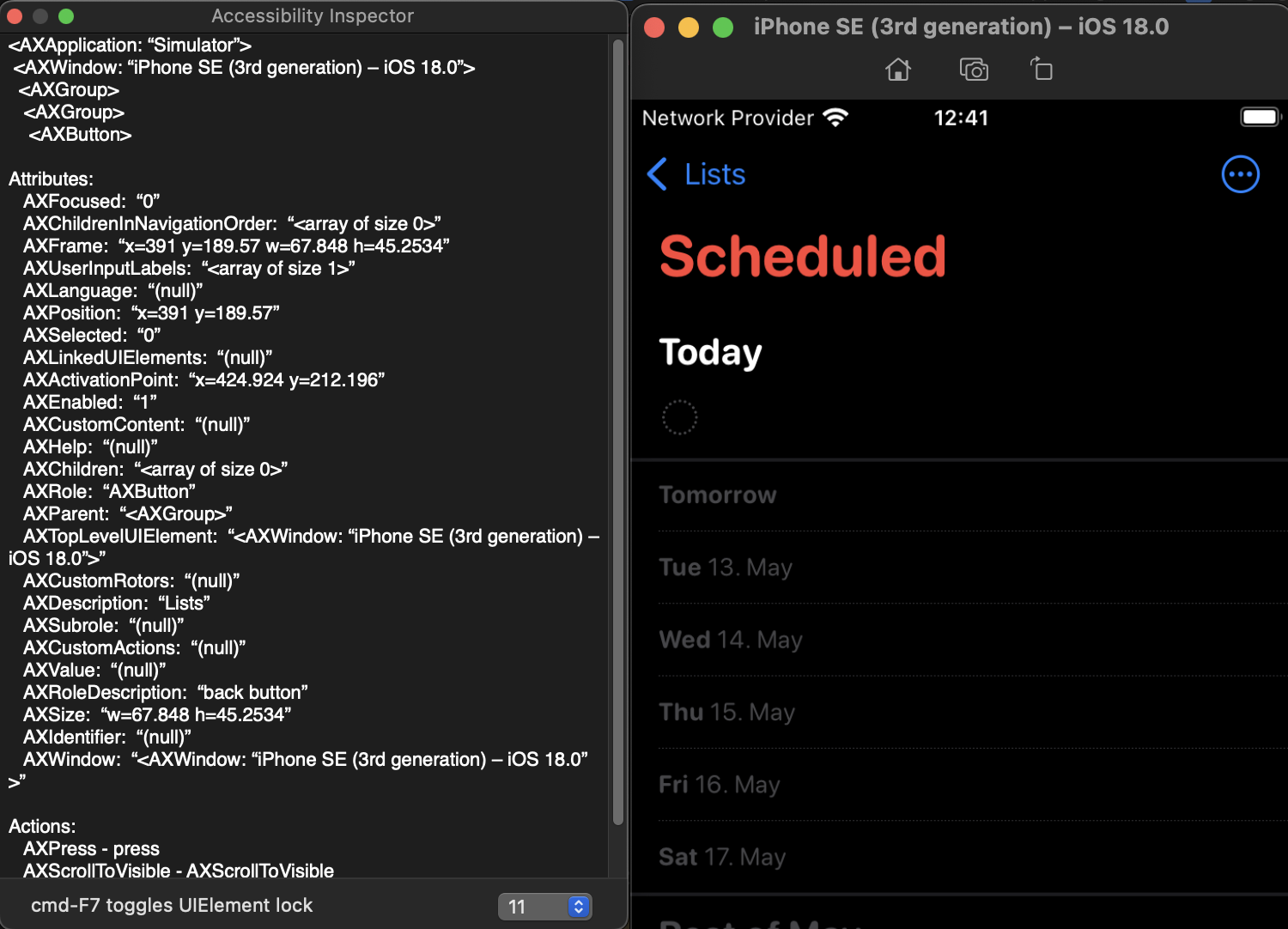This screenshot has width=1288, height=929.
Task: Click the cmd-F7 toggles UIElement lock text
Action: (172, 905)
